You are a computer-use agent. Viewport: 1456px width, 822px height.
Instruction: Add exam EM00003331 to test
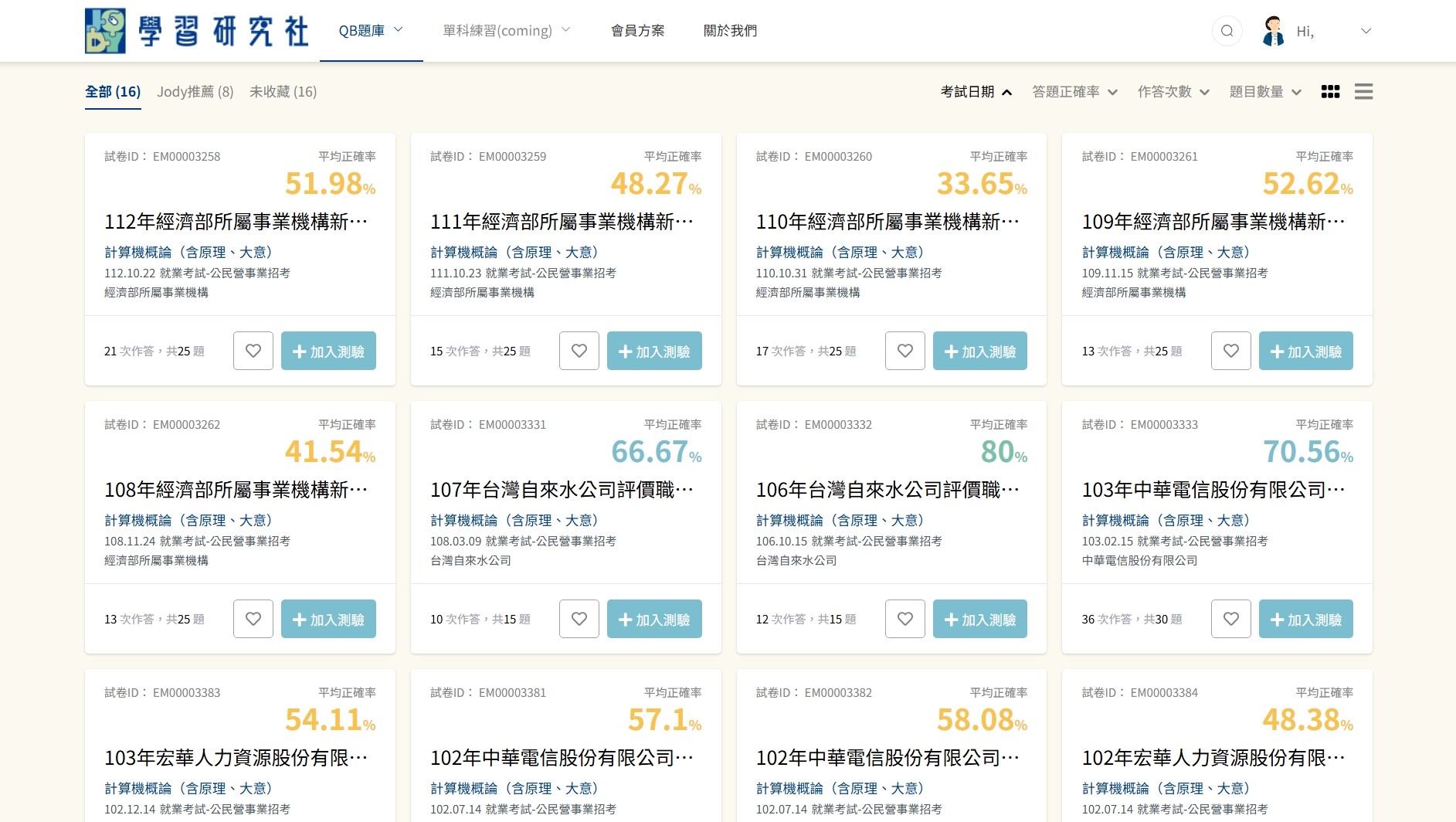click(654, 619)
